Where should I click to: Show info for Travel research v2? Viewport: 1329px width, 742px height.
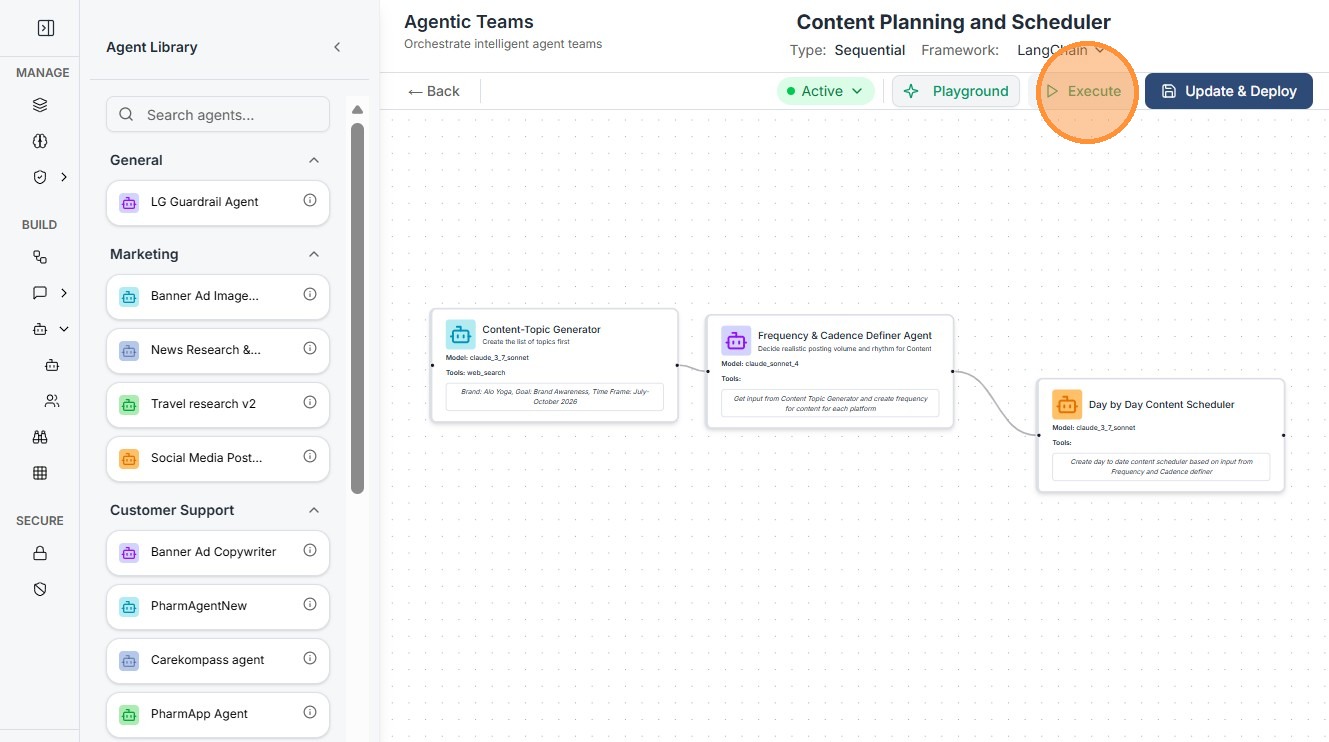pos(310,403)
